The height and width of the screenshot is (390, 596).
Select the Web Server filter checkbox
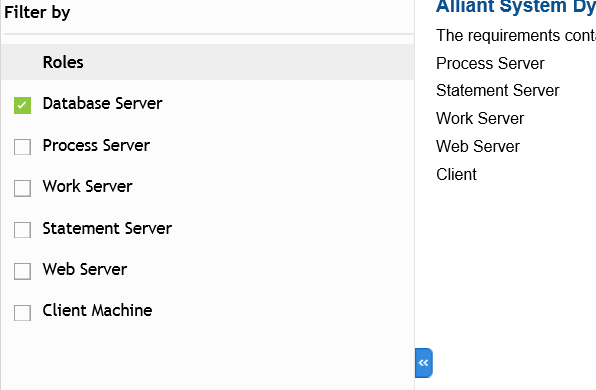pyautogui.click(x=22, y=271)
